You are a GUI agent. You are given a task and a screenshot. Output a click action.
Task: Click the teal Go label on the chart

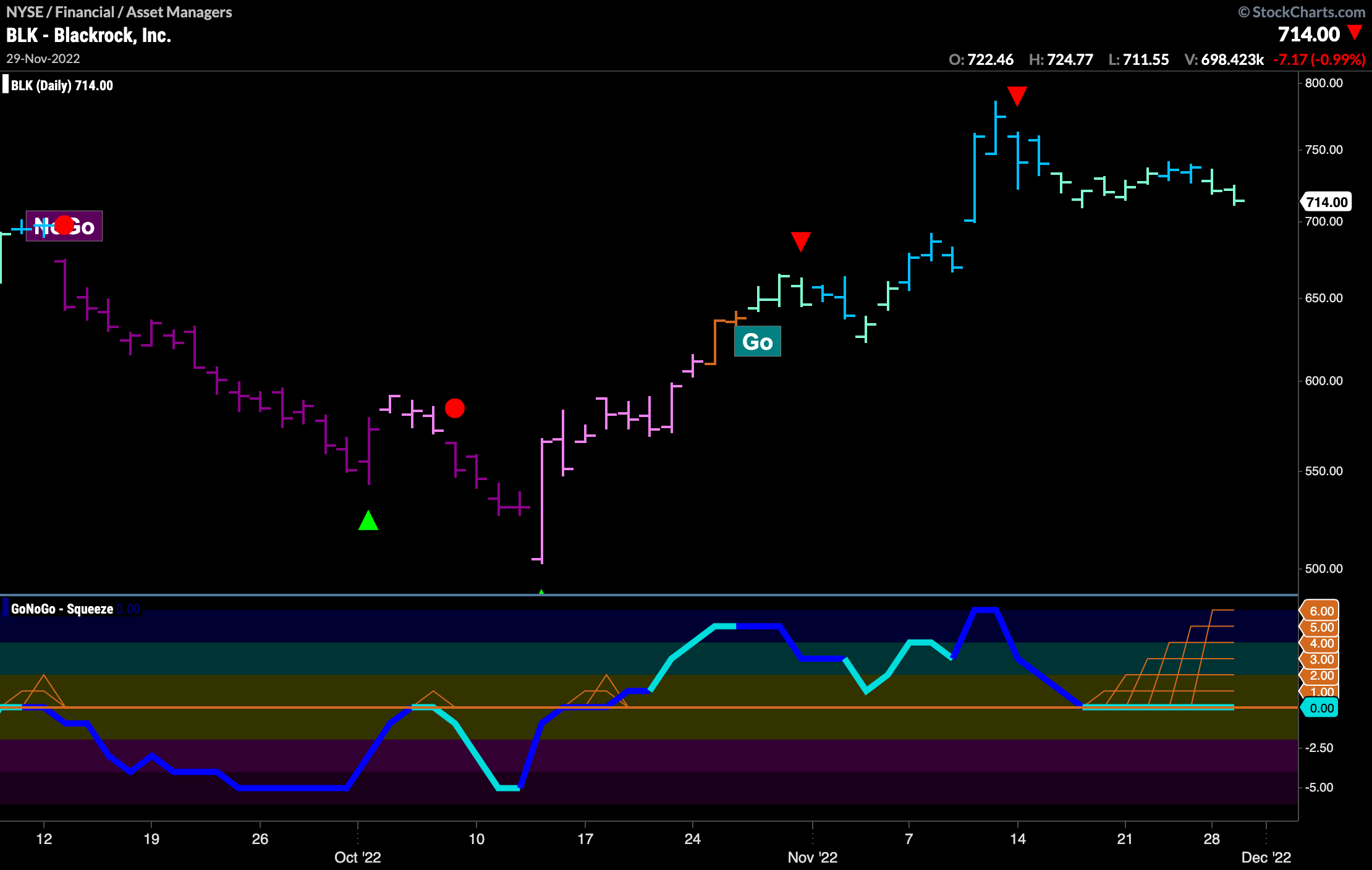757,341
